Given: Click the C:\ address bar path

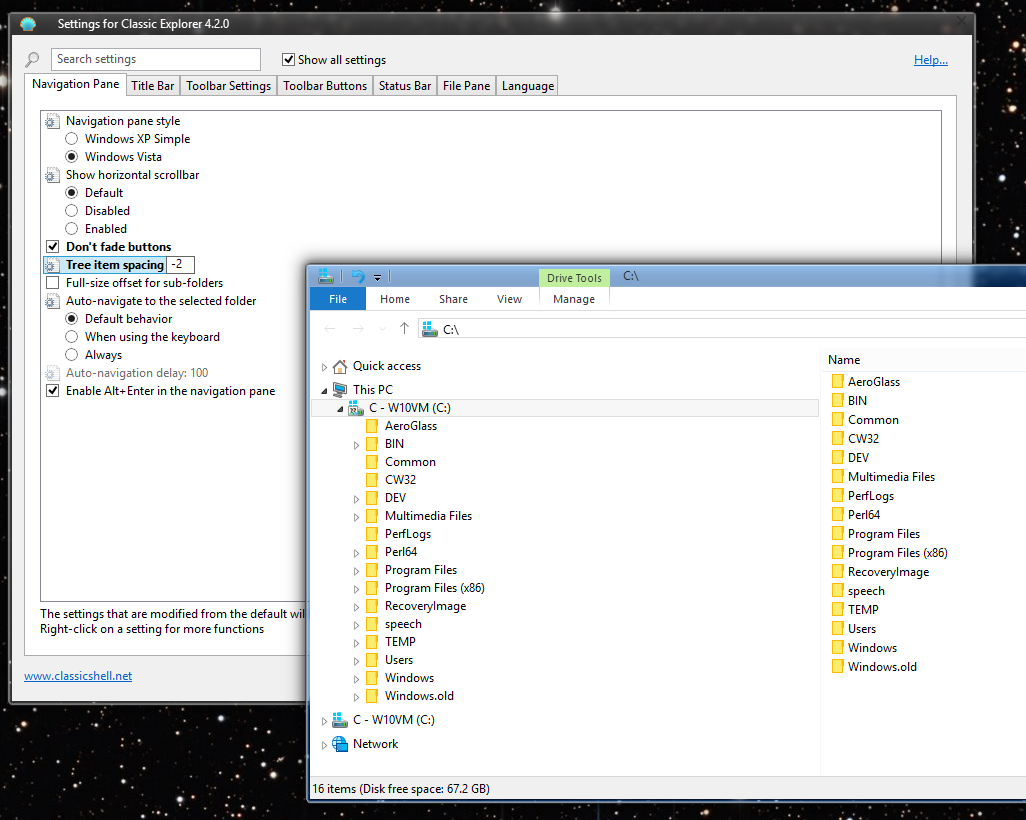Looking at the screenshot, I should (x=451, y=329).
